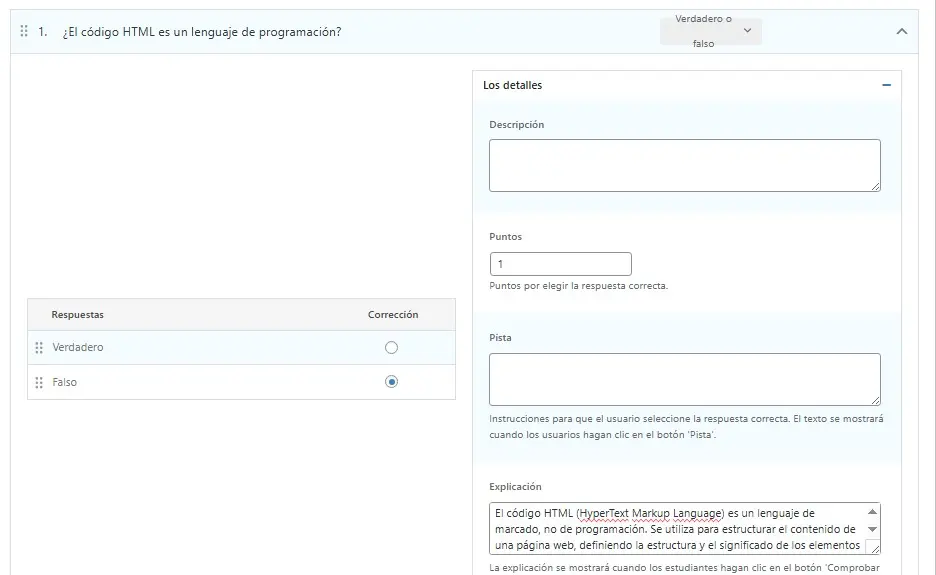Viewport: 936px width, 575px height.
Task: Open the Verdadero o falso type dropdown
Action: point(710,31)
